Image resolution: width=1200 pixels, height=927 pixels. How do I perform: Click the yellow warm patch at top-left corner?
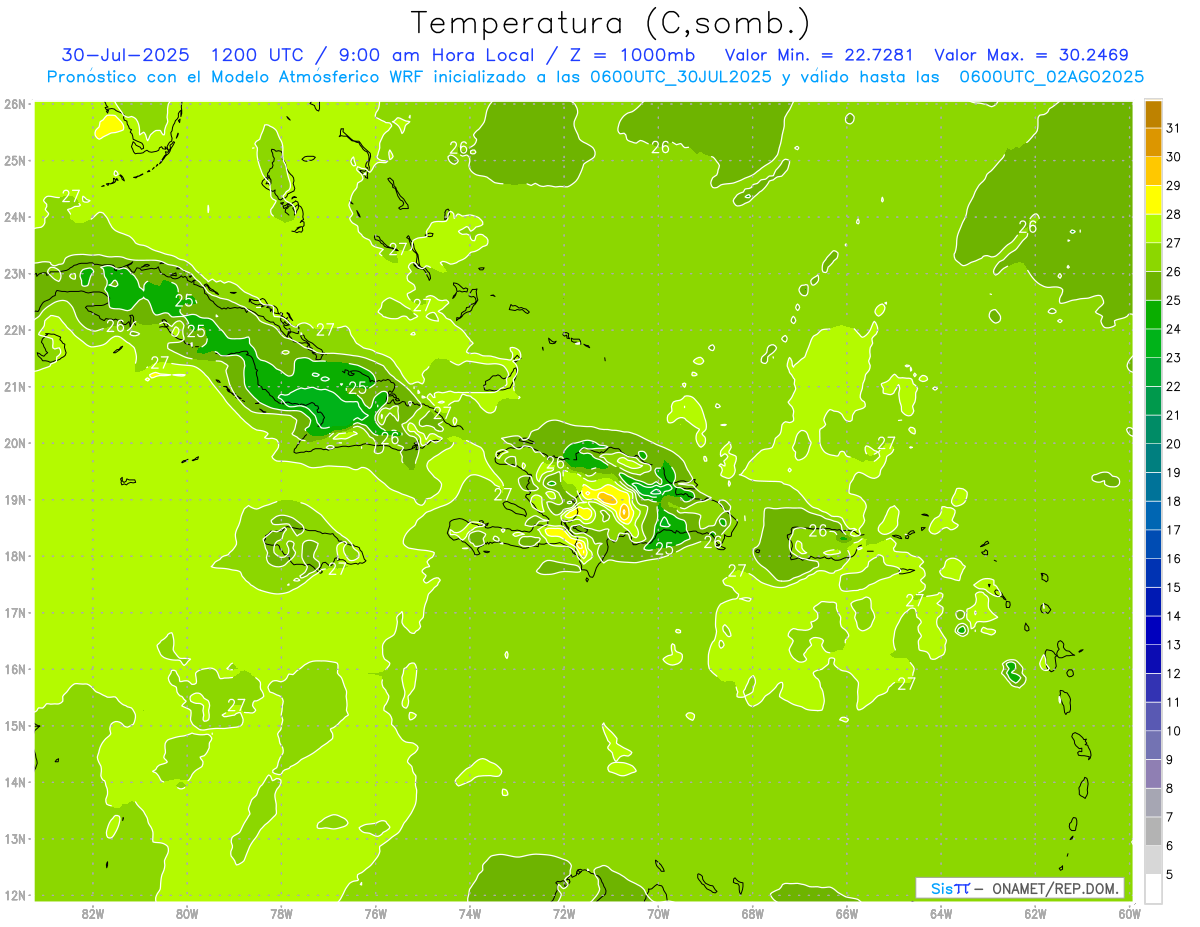click(x=109, y=126)
